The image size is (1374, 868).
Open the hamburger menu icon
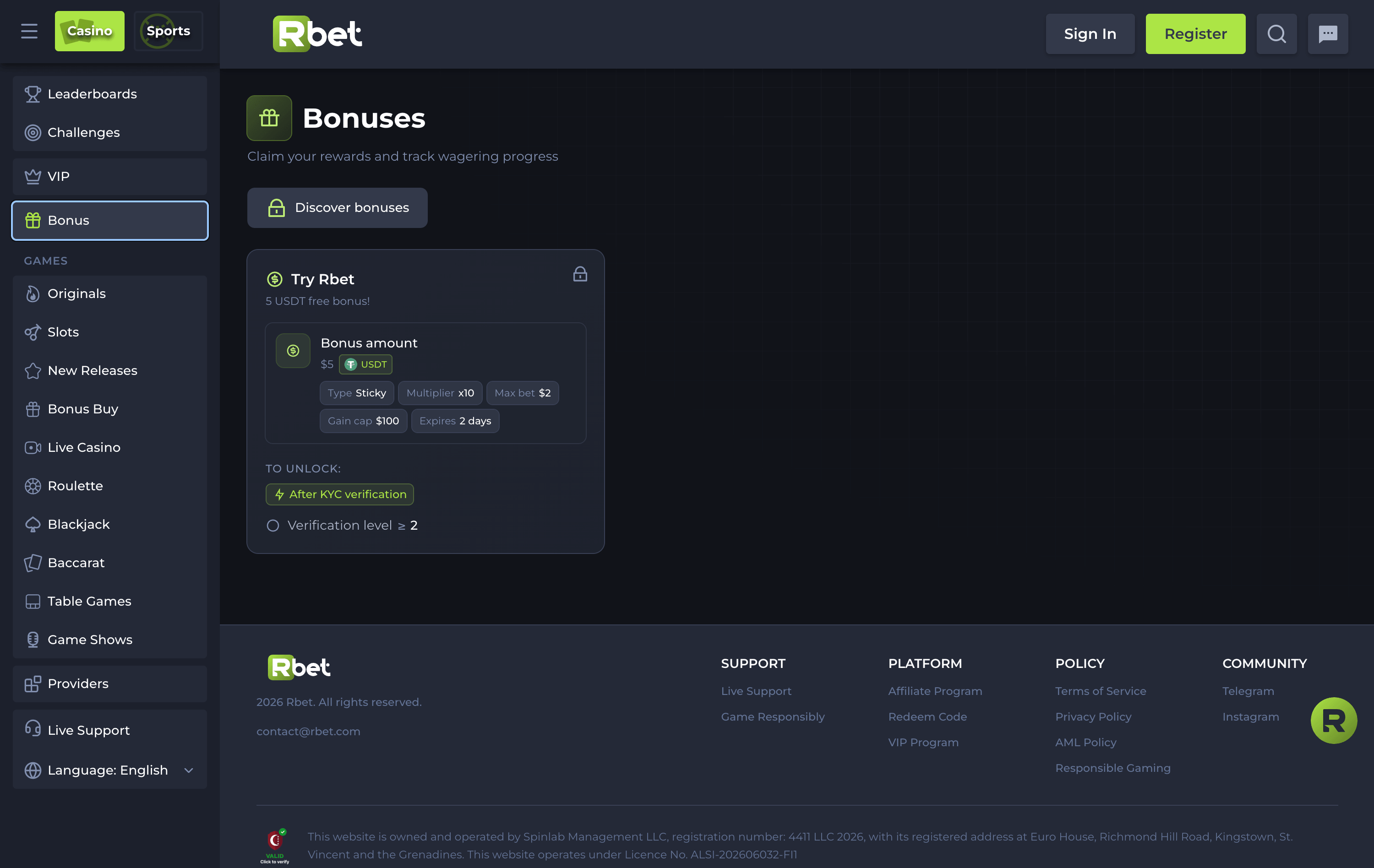[x=29, y=32]
